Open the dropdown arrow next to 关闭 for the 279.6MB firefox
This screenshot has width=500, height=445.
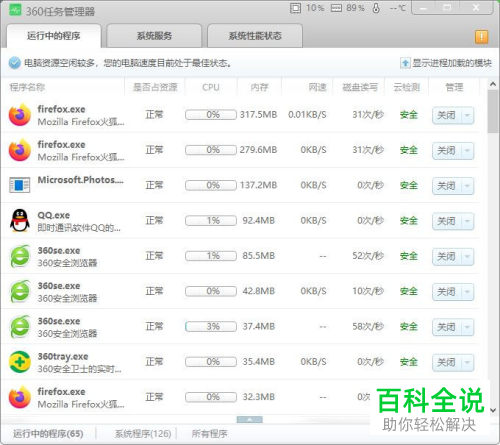pyautogui.click(x=467, y=151)
